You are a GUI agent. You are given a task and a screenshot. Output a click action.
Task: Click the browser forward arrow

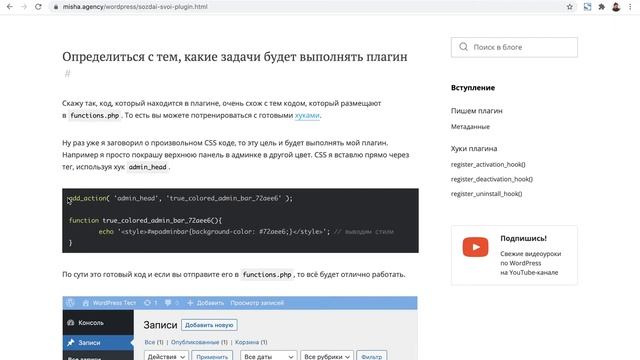coord(24,7)
